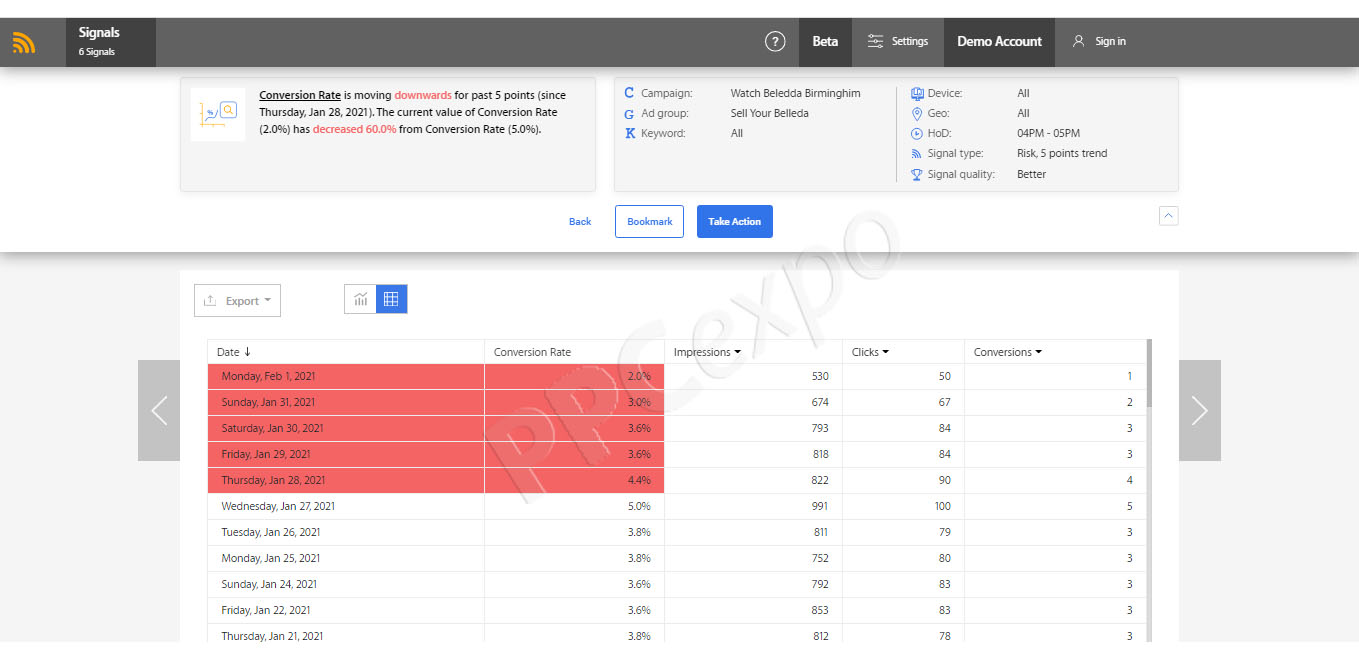Select the Sunday, Jan 24, 2021 row

pyautogui.click(x=677, y=584)
